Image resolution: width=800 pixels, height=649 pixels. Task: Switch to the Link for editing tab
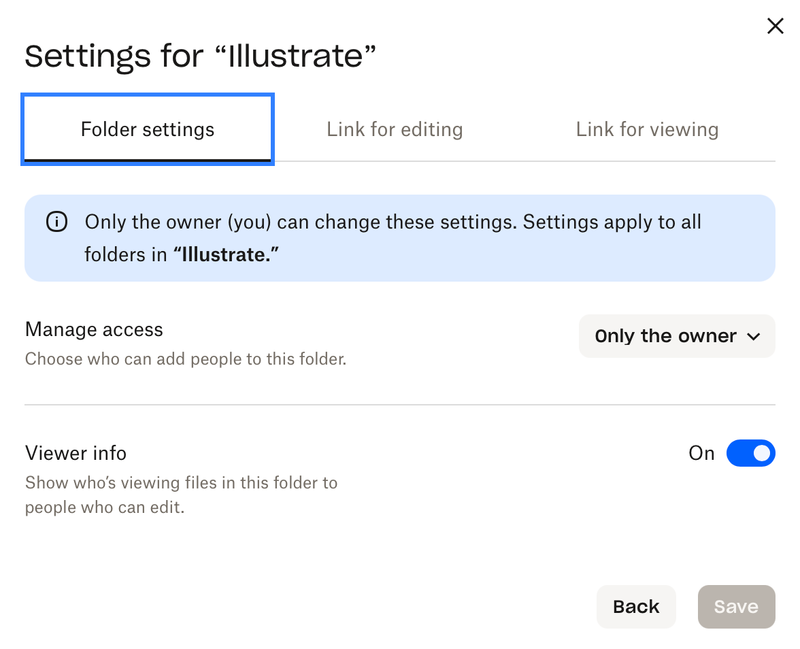tap(395, 129)
